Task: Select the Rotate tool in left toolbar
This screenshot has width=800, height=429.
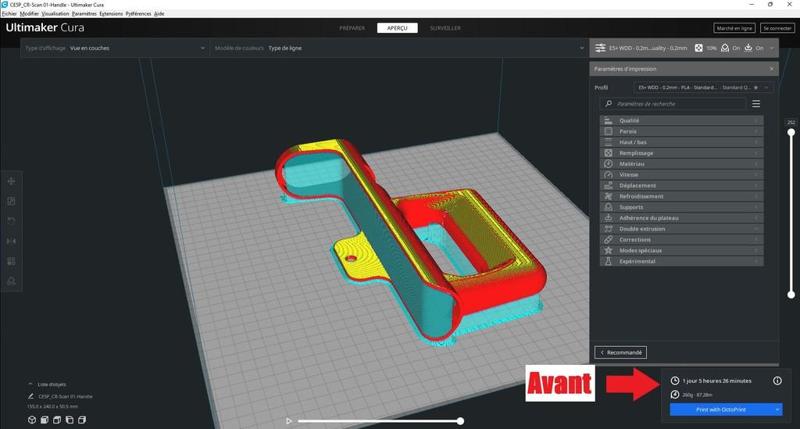Action: [11, 221]
